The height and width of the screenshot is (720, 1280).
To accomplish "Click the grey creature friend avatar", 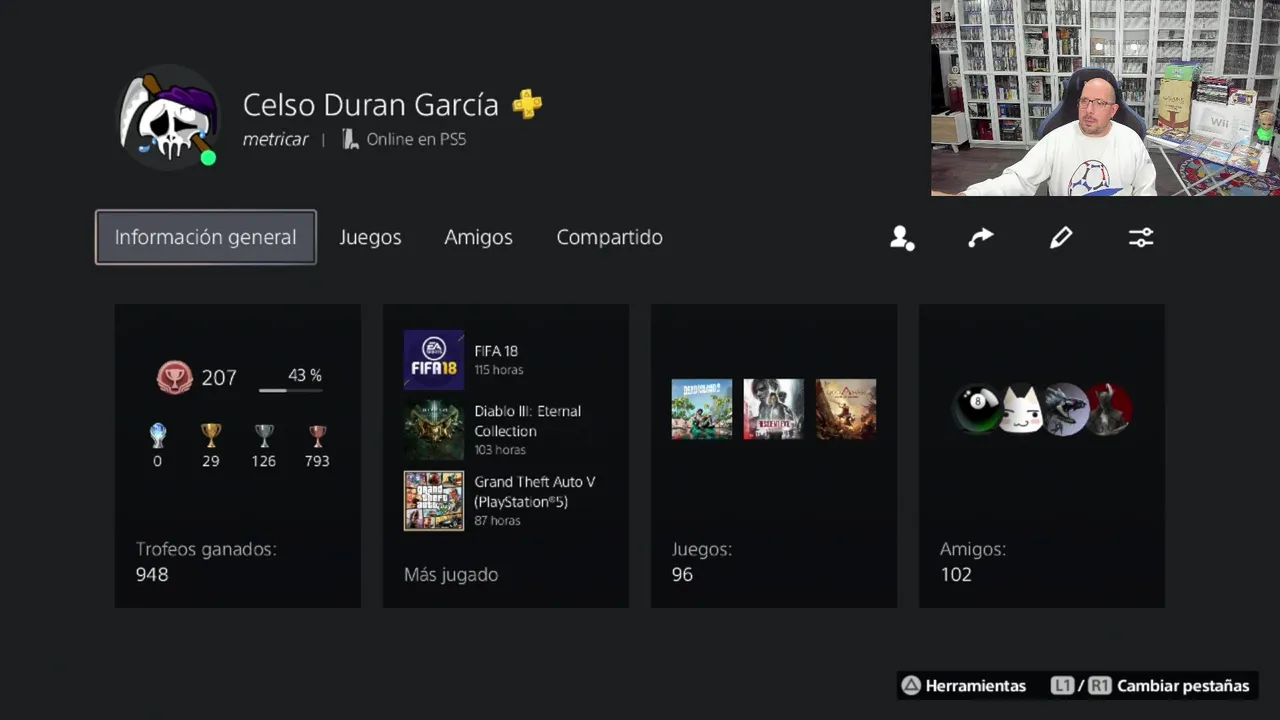I will [1064, 409].
